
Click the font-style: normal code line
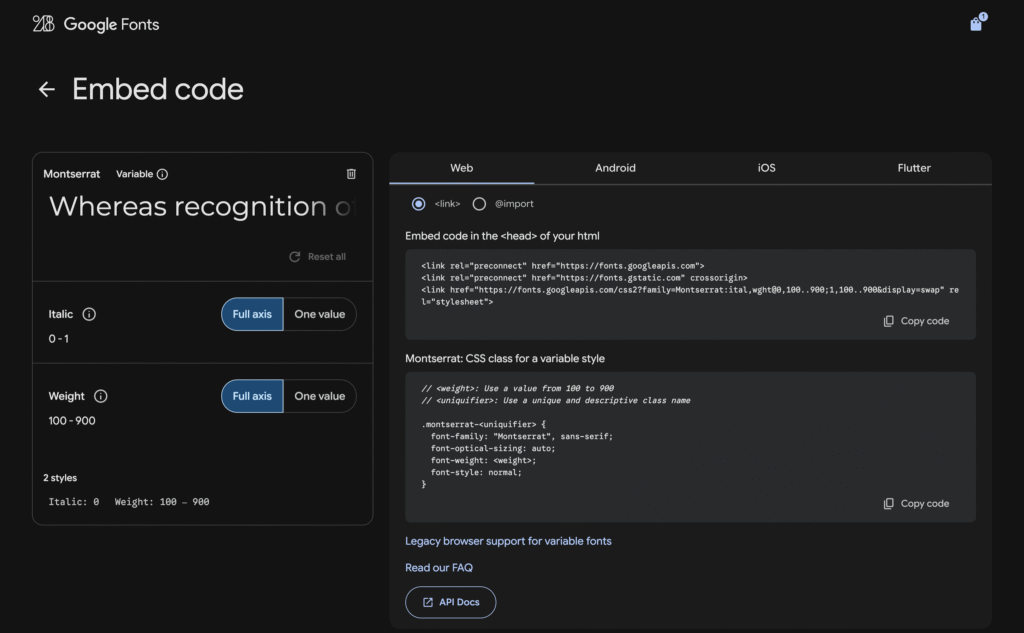tap(476, 472)
